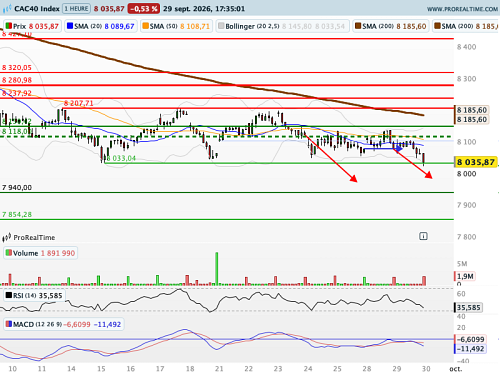Click the 7 854,28 support level label
Image resolution: width=500 pixels, height=375 pixels.
coord(17,215)
